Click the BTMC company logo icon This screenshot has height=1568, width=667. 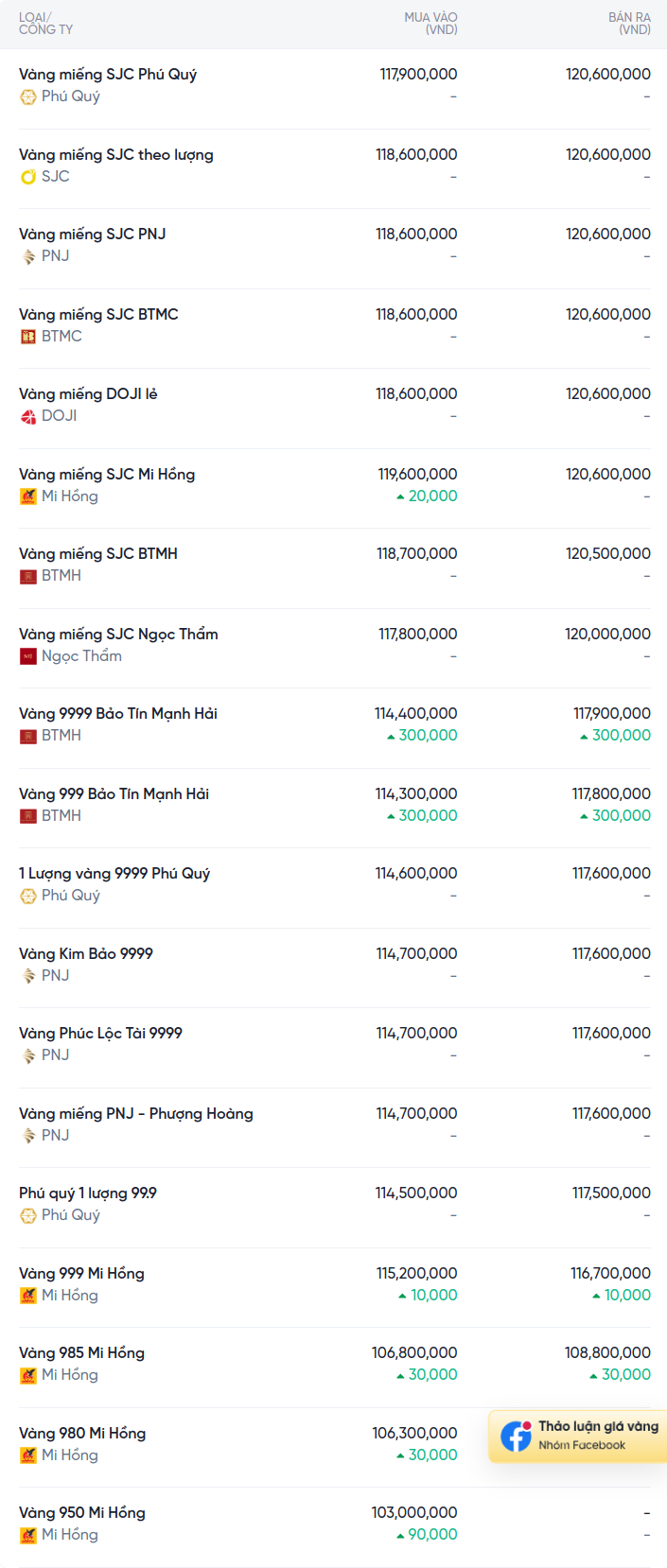[28, 336]
